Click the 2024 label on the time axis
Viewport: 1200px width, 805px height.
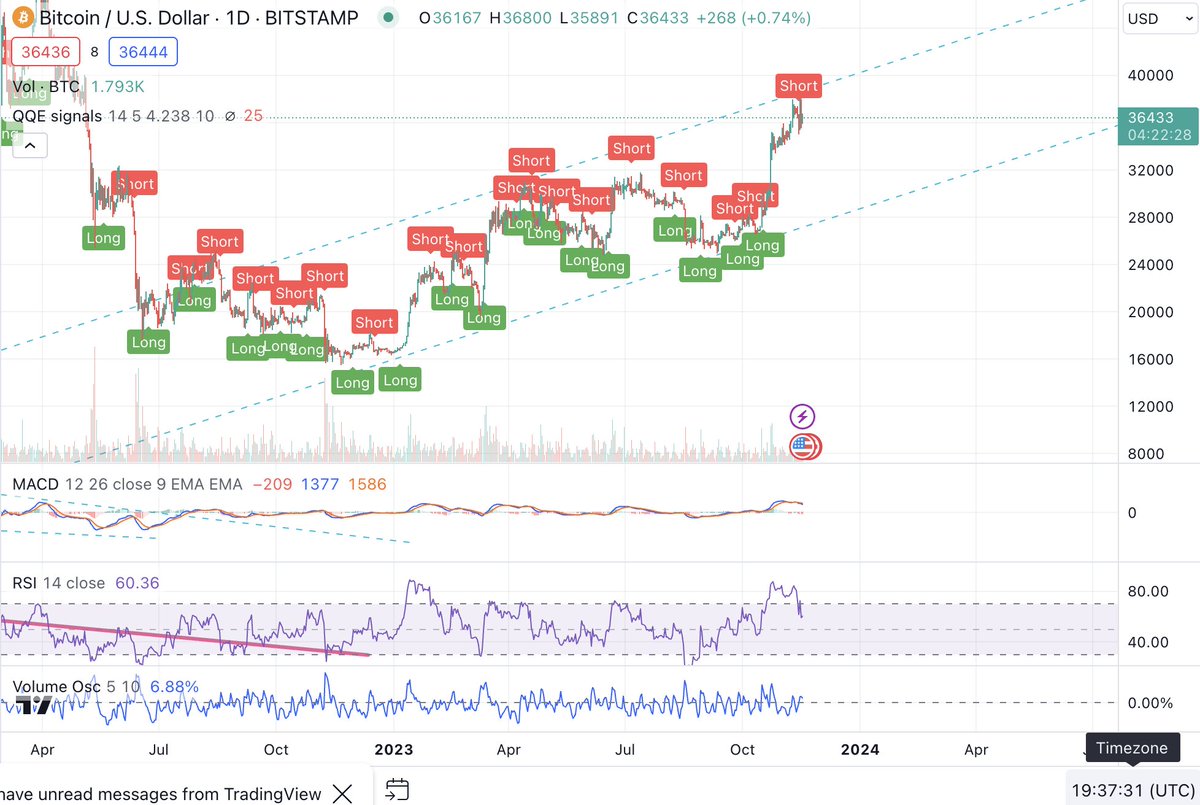coord(858,749)
